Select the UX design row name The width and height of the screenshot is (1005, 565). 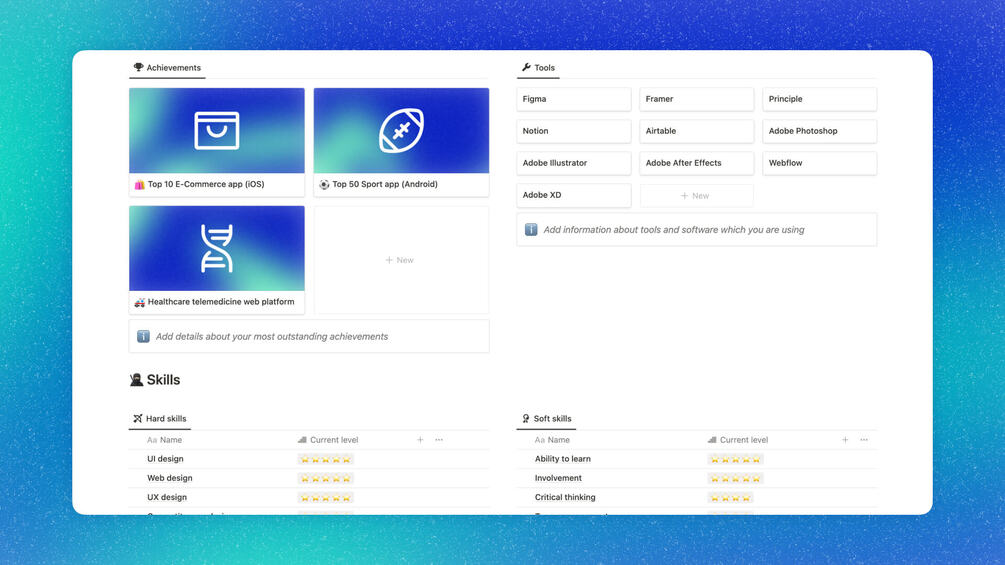(x=167, y=497)
